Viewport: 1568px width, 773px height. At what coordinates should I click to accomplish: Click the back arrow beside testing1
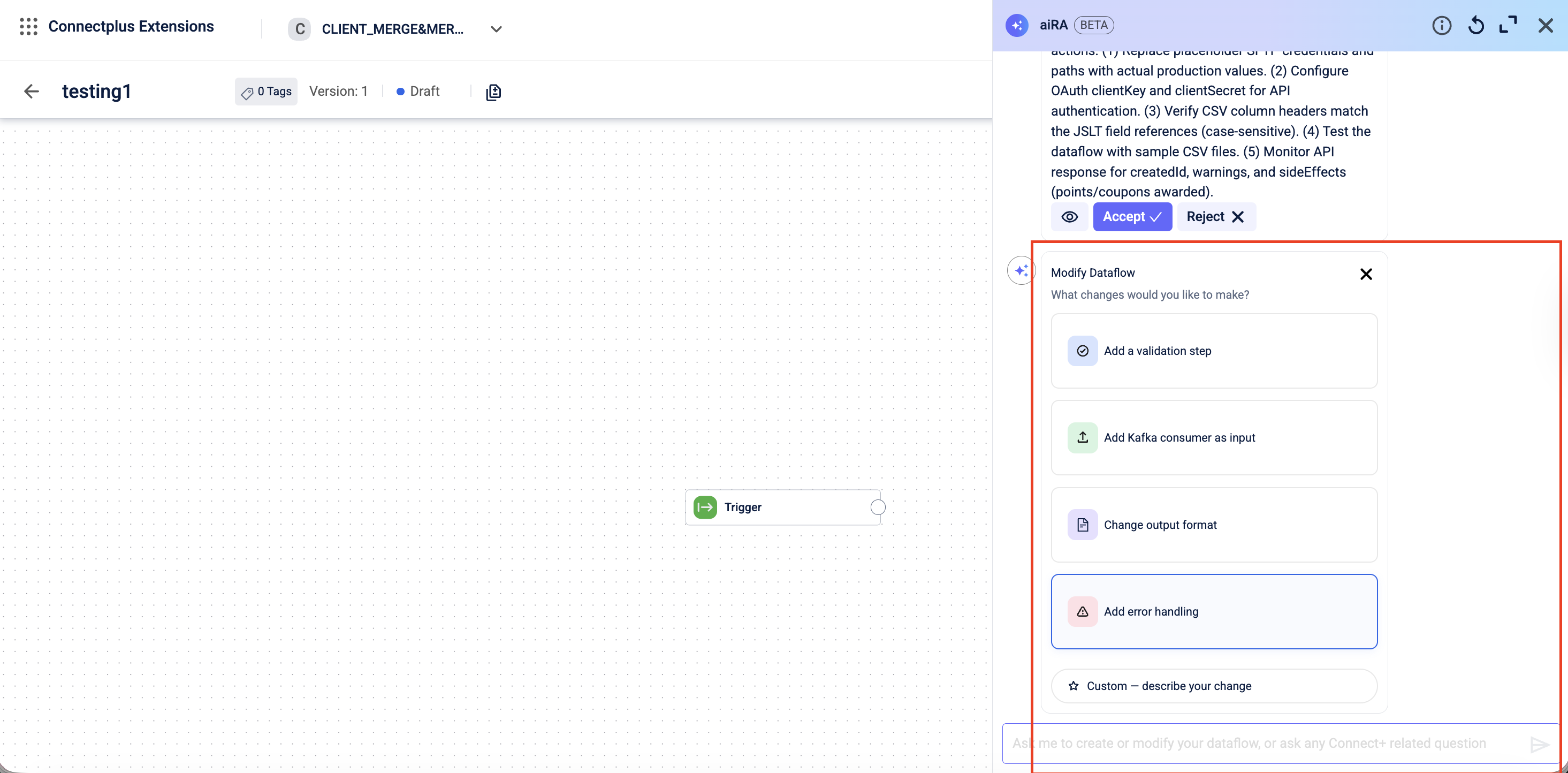coord(32,92)
